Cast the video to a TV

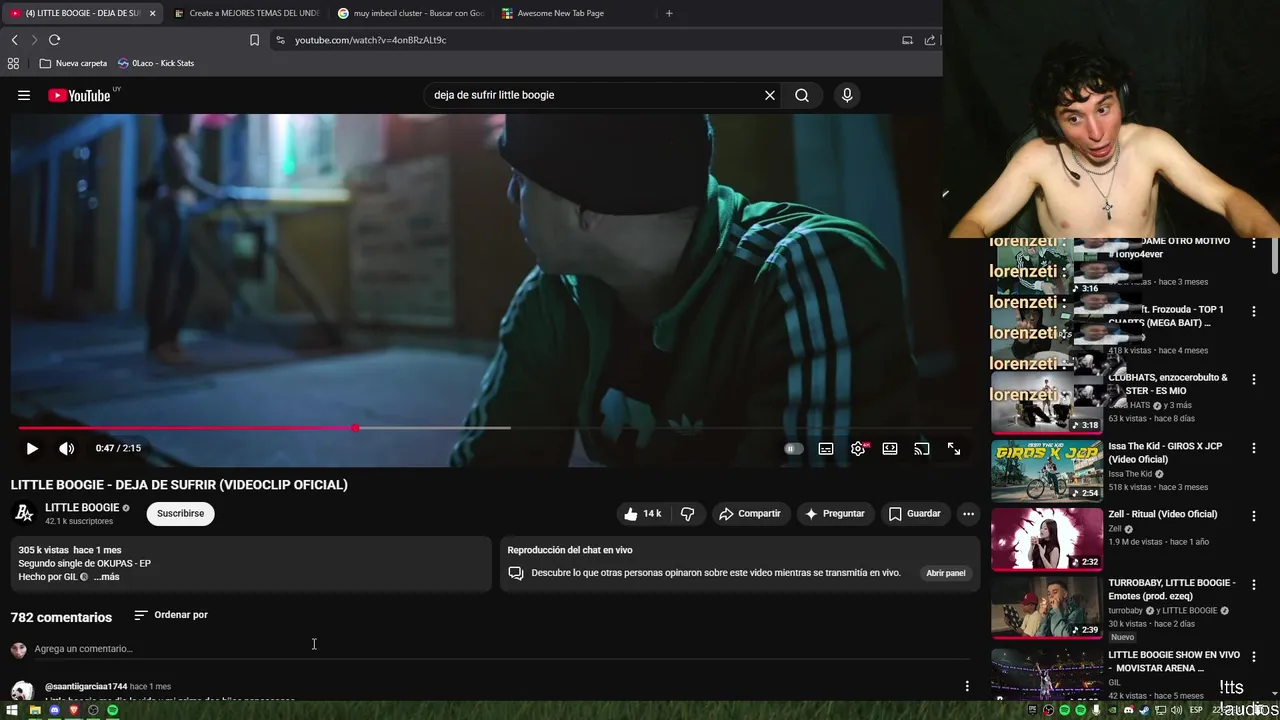tap(922, 449)
